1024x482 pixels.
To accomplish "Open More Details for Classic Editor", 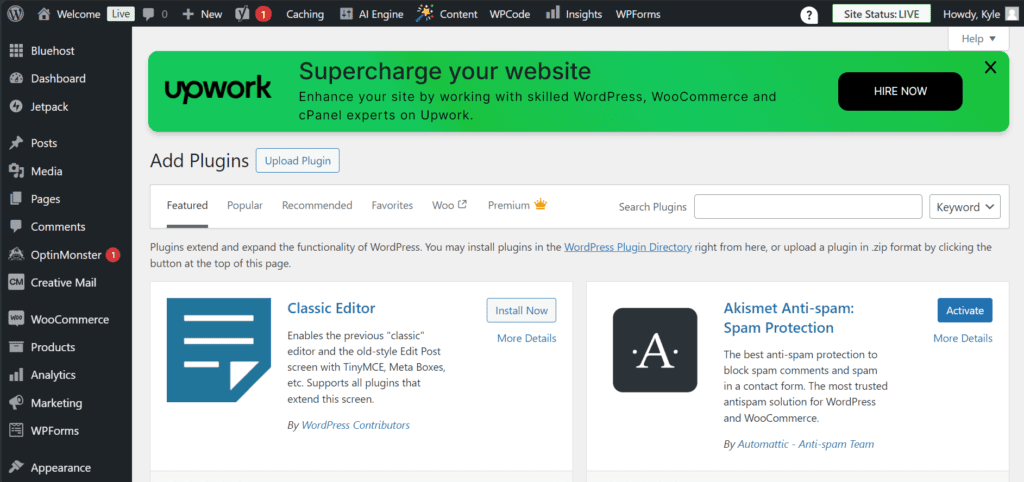I will [x=526, y=338].
